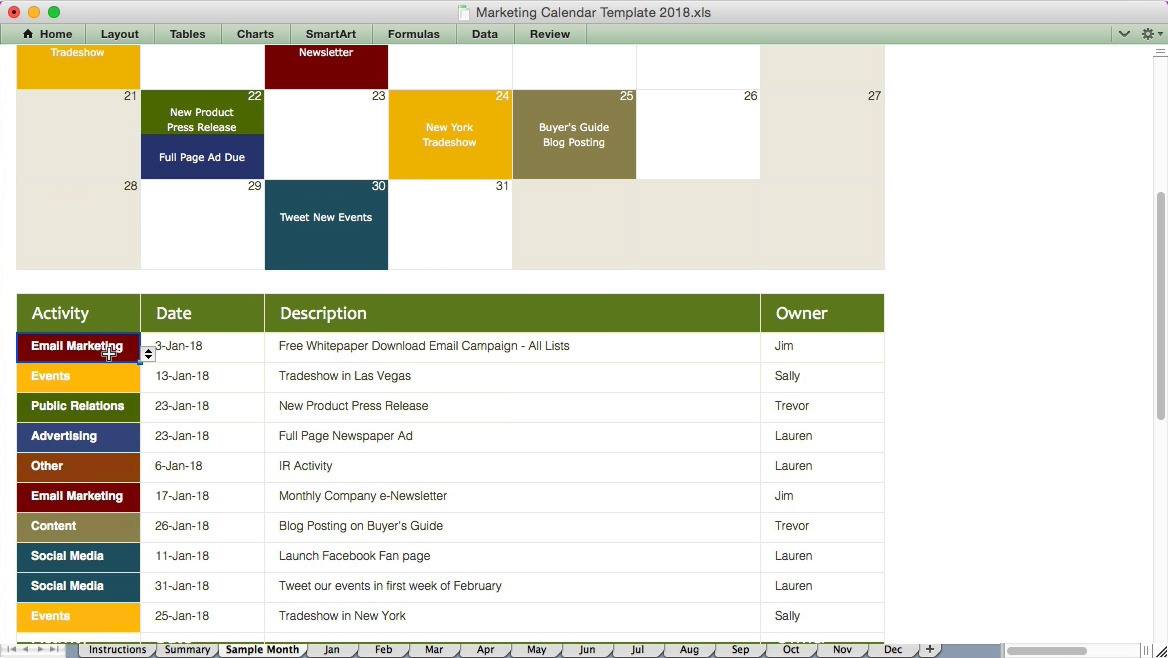The height and width of the screenshot is (658, 1168).
Task: Click the Full Page Ad Due block
Action: (202, 157)
